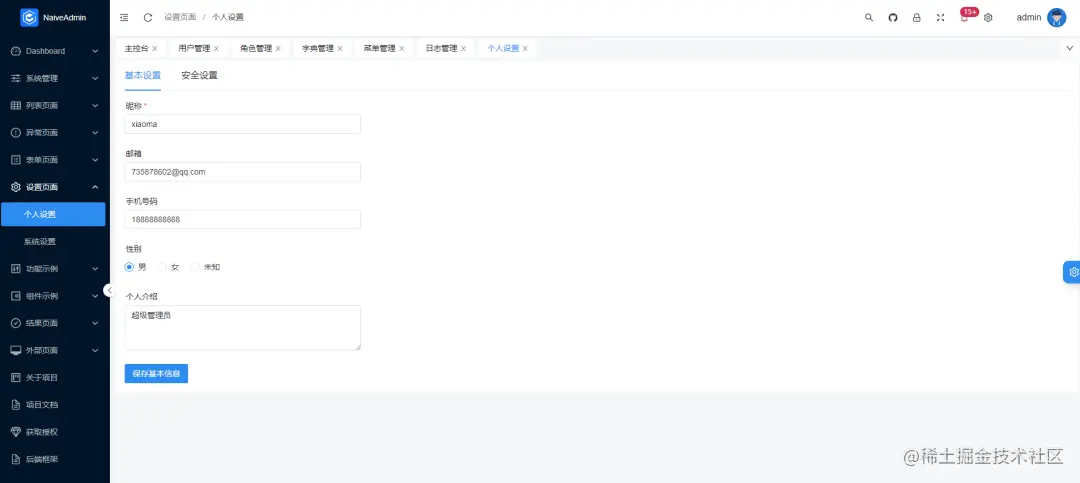Expand the 外部页面 sidebar menu
1080x483 pixels.
(x=95, y=350)
